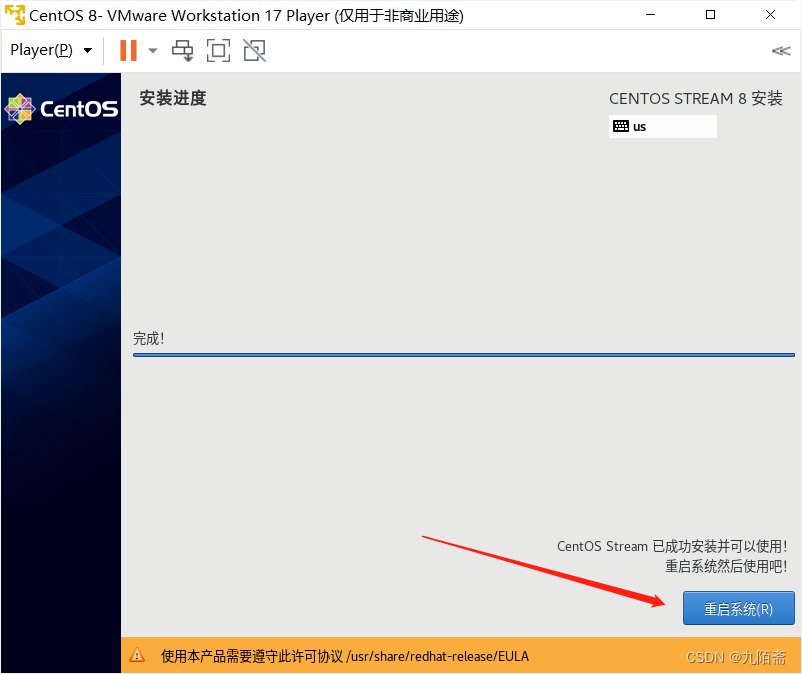
Task: Click the 重启系统(R) reboot button
Action: [x=739, y=608]
